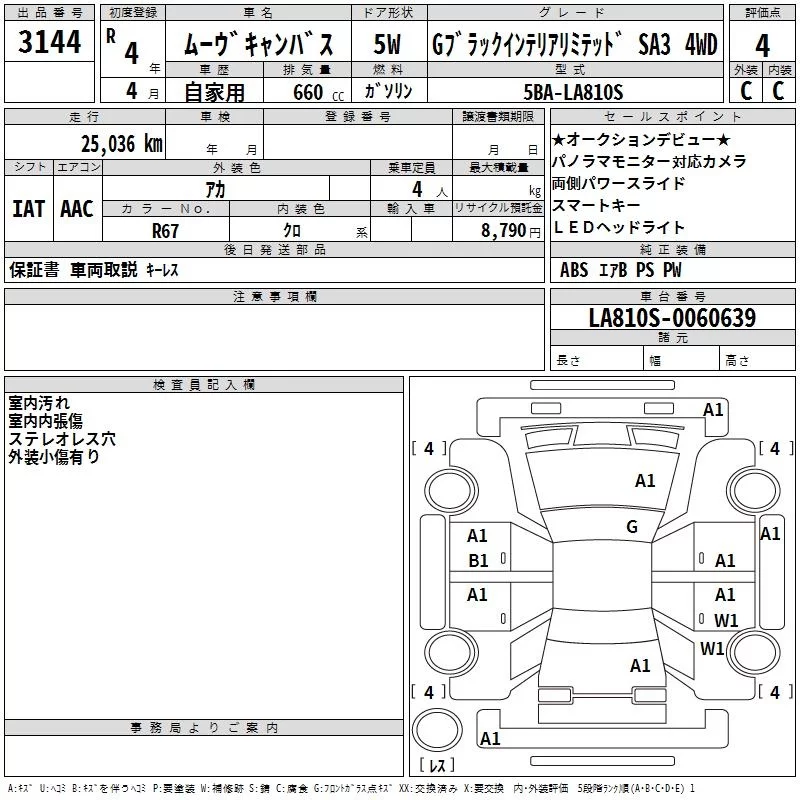This screenshot has height=800, width=800.
Task: Select 保証書 in later-shipped parts
Action: pyautogui.click(x=34, y=269)
